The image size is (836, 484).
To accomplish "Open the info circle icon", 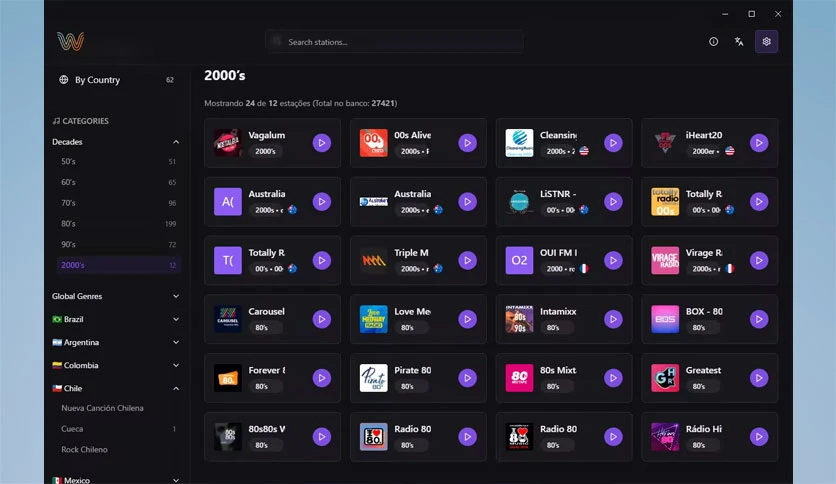I will 713,42.
